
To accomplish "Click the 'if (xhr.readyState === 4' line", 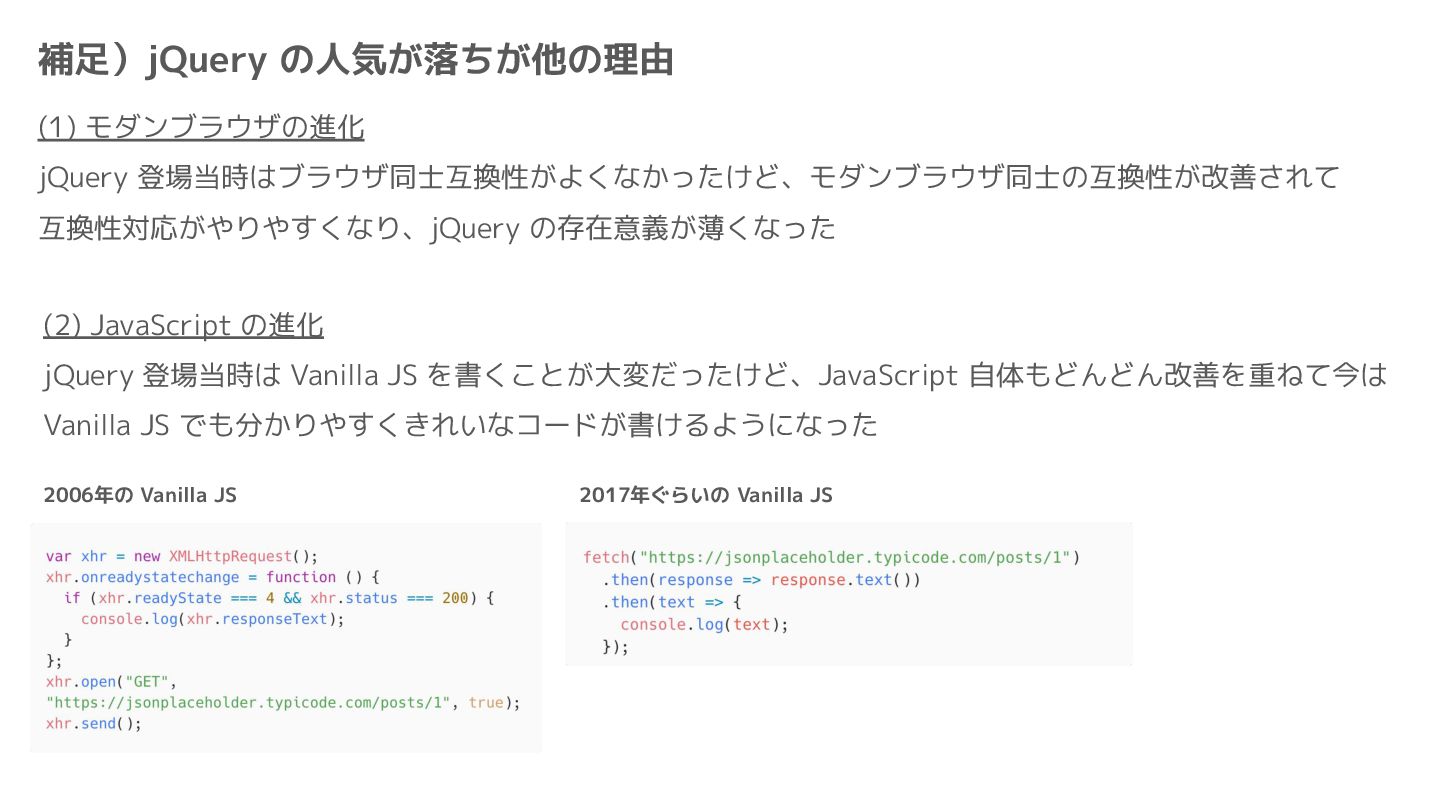I will [279, 598].
